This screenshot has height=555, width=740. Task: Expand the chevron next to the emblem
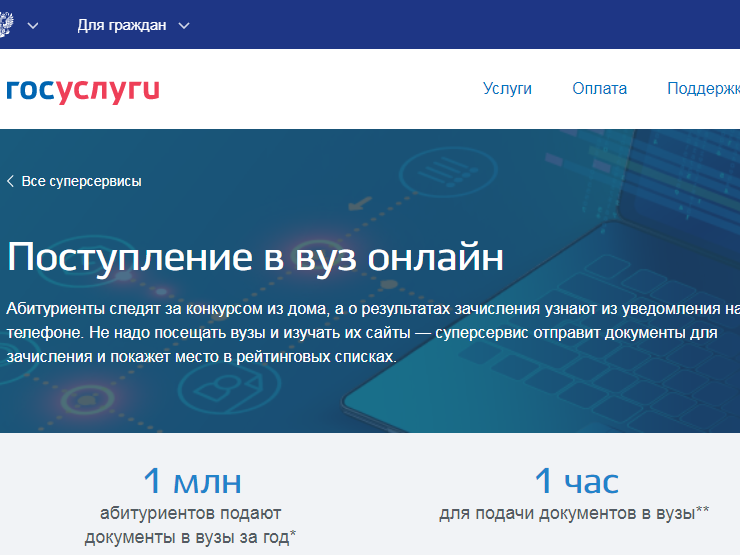pos(33,25)
